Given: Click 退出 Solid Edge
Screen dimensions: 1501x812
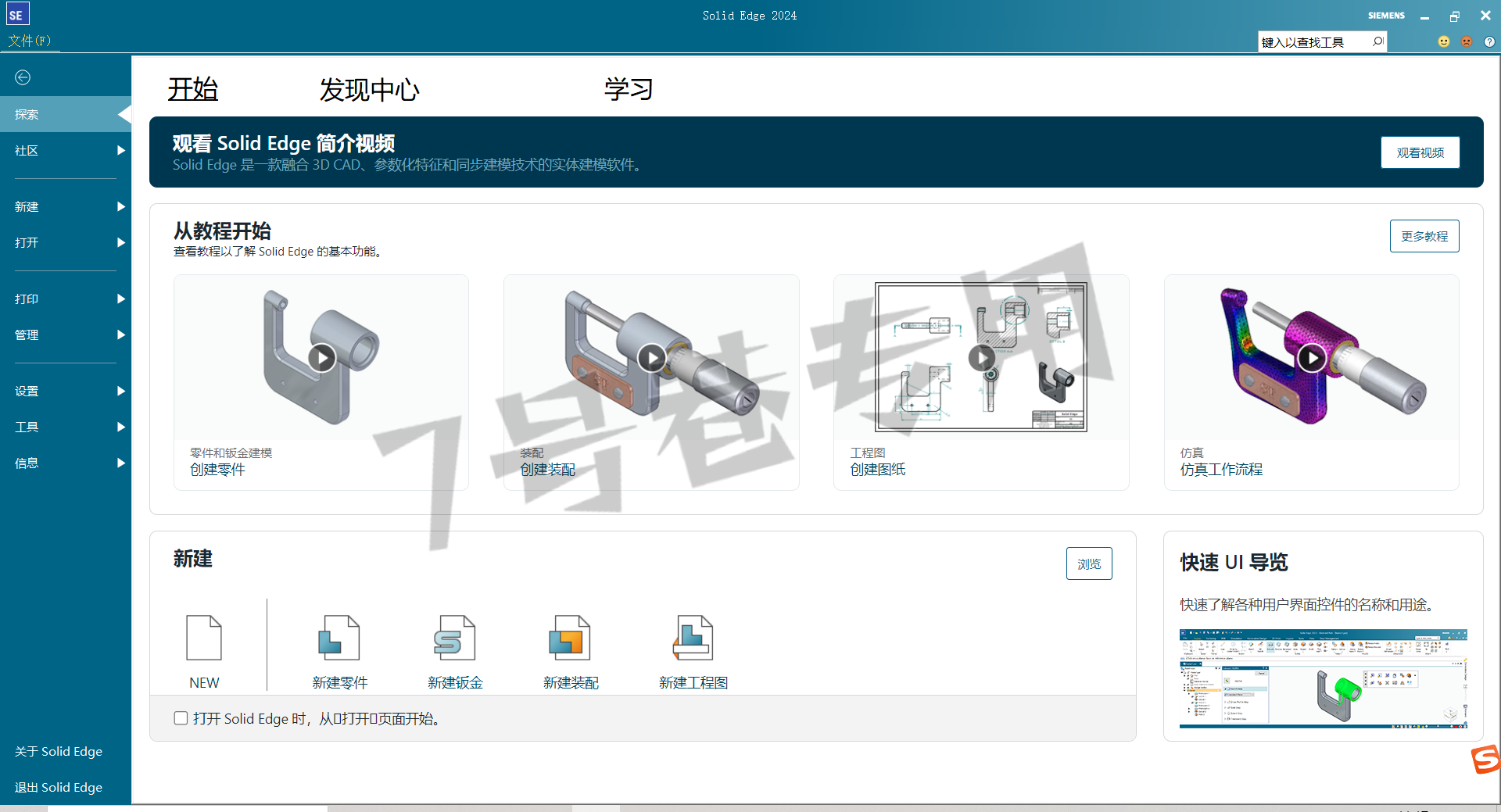Looking at the screenshot, I should [59, 787].
